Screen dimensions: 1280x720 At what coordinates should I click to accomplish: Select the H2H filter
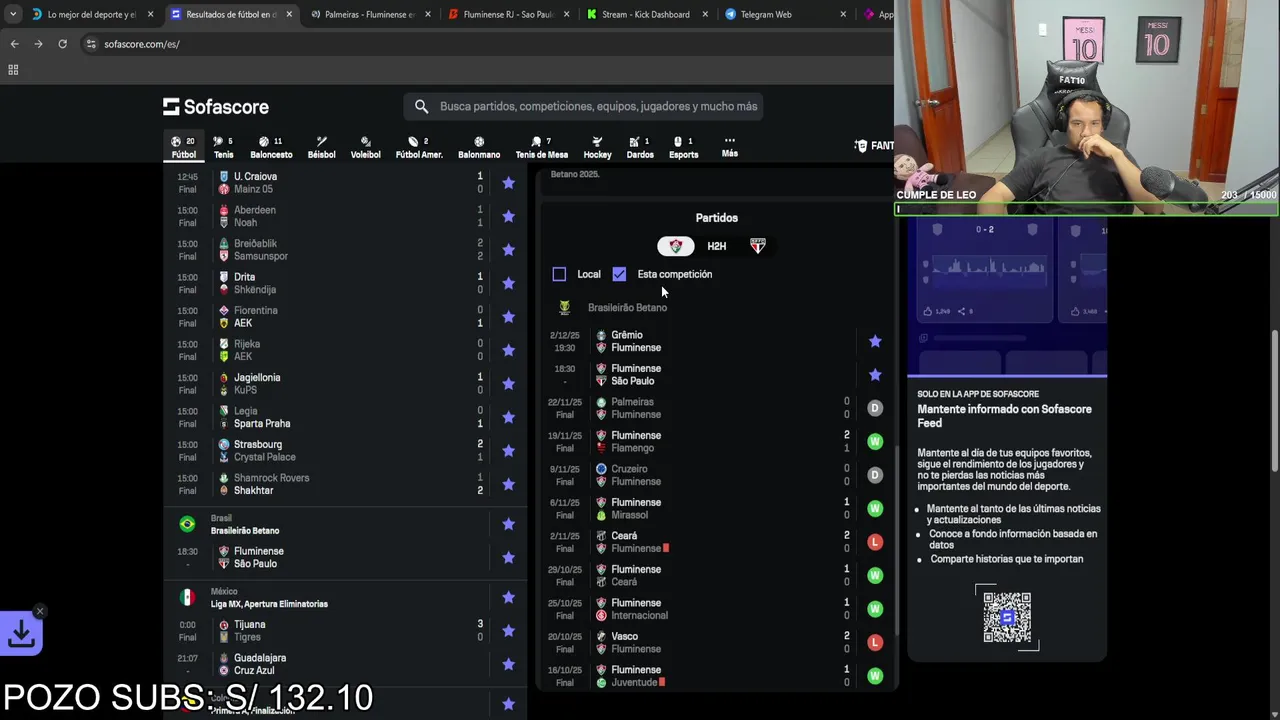[717, 246]
